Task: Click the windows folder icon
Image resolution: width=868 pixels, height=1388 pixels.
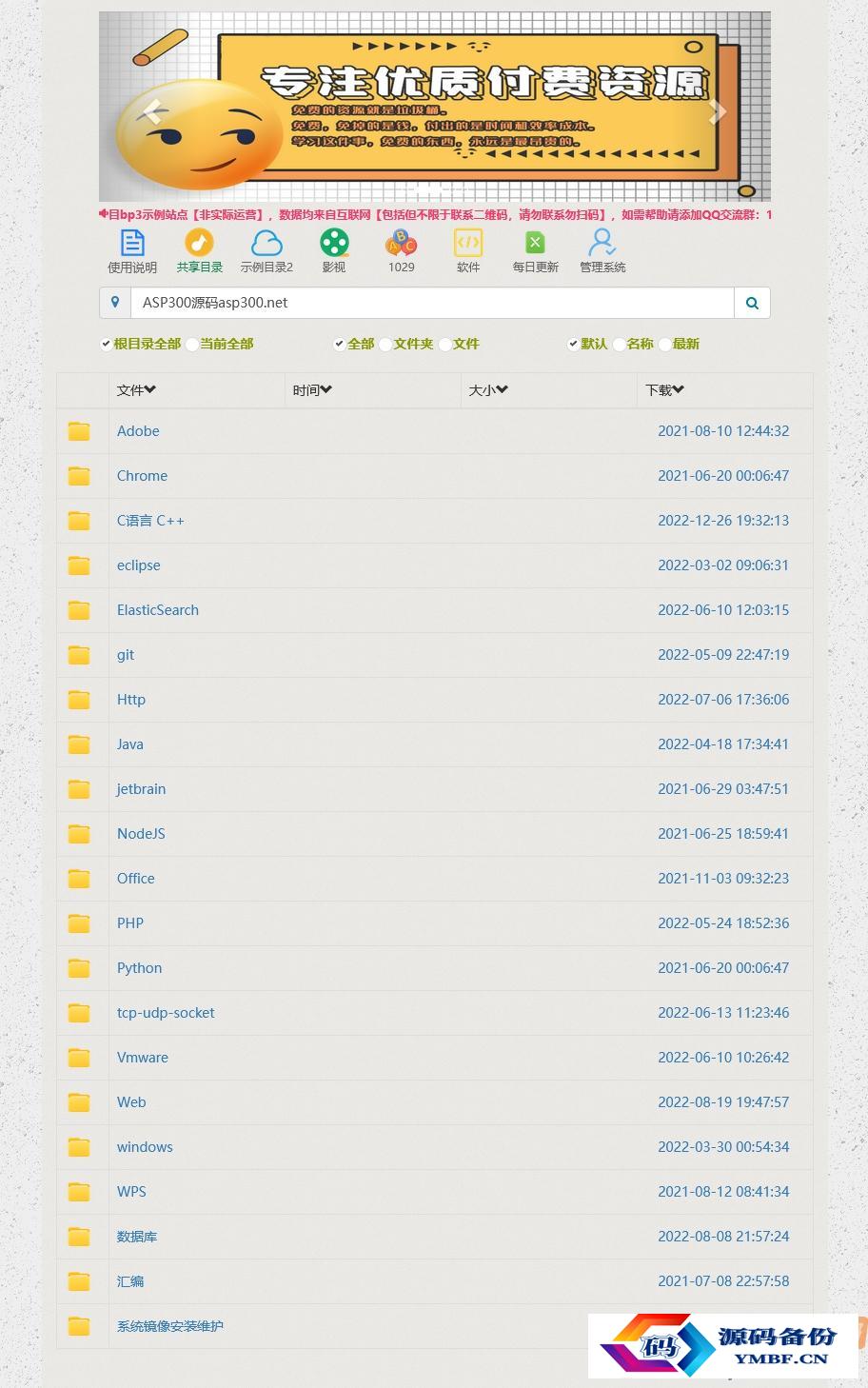Action: tap(79, 1147)
